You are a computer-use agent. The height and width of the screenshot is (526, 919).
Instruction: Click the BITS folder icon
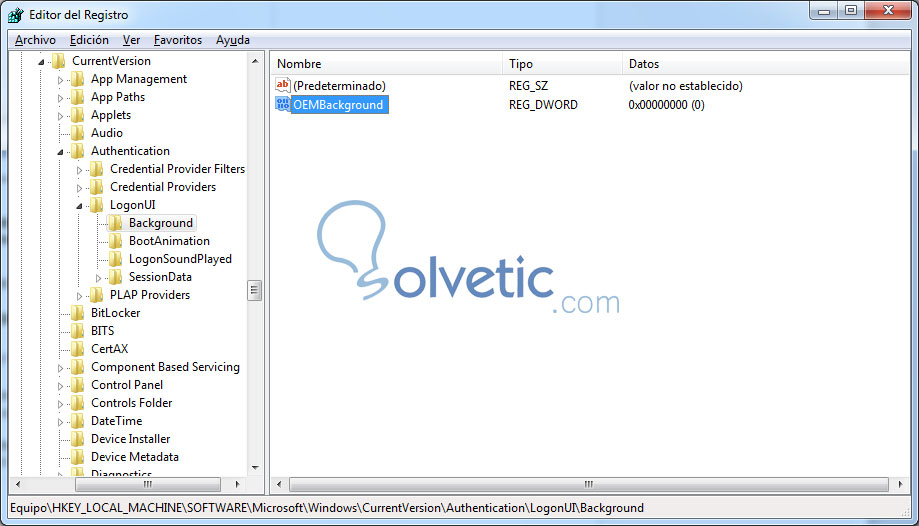[77, 331]
